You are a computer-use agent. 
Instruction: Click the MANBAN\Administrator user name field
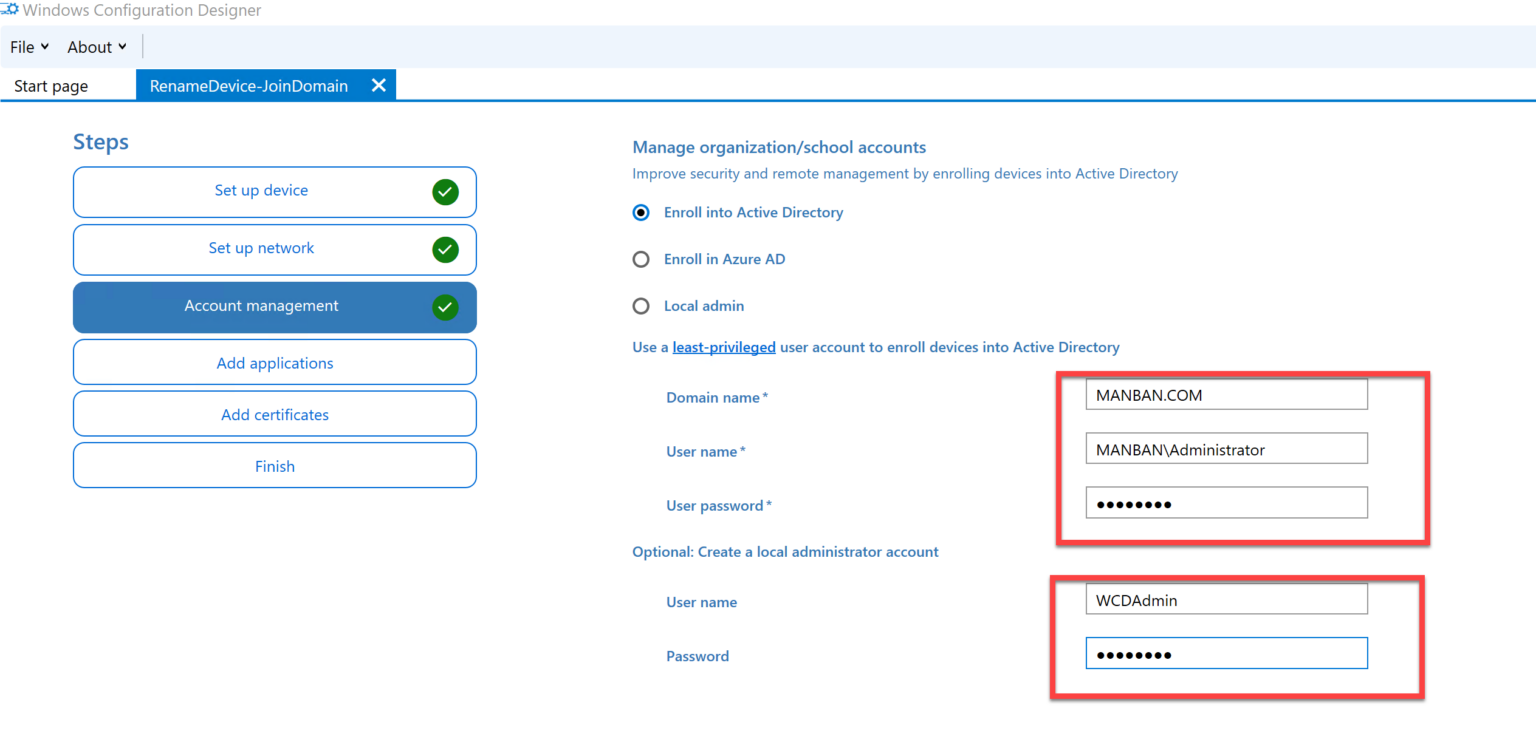pyautogui.click(x=1226, y=448)
